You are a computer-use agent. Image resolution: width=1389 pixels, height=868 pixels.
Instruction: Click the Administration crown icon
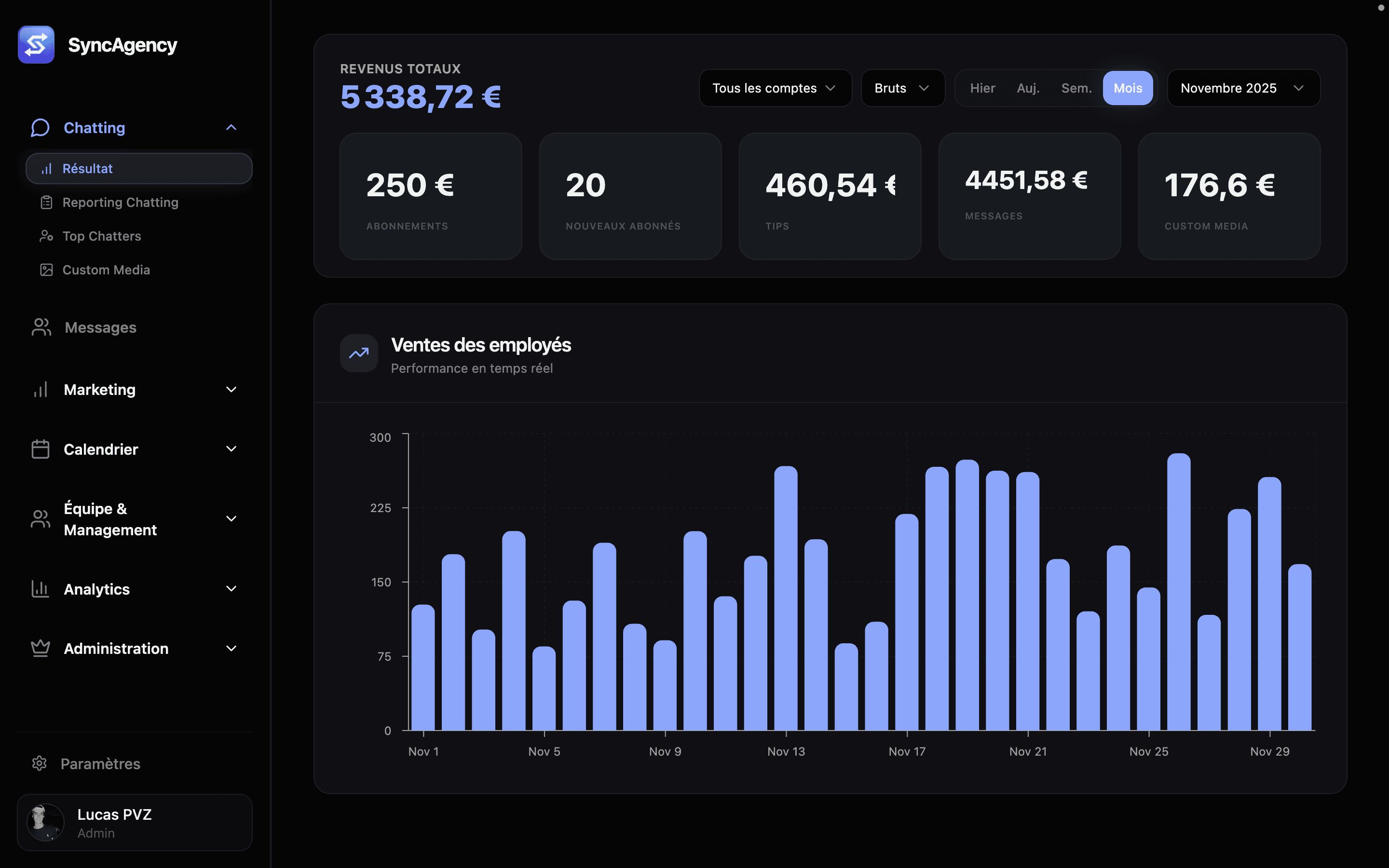click(40, 648)
